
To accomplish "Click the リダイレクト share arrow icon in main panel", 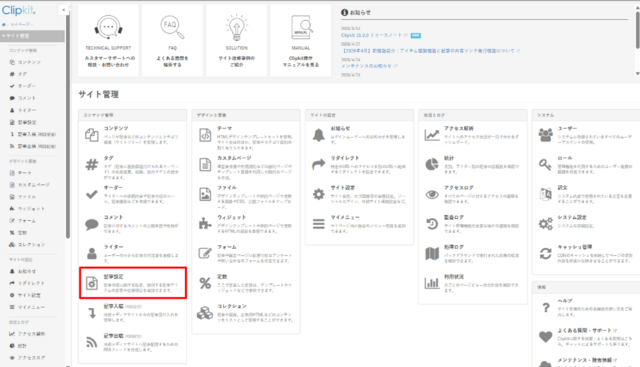I will [x=319, y=165].
